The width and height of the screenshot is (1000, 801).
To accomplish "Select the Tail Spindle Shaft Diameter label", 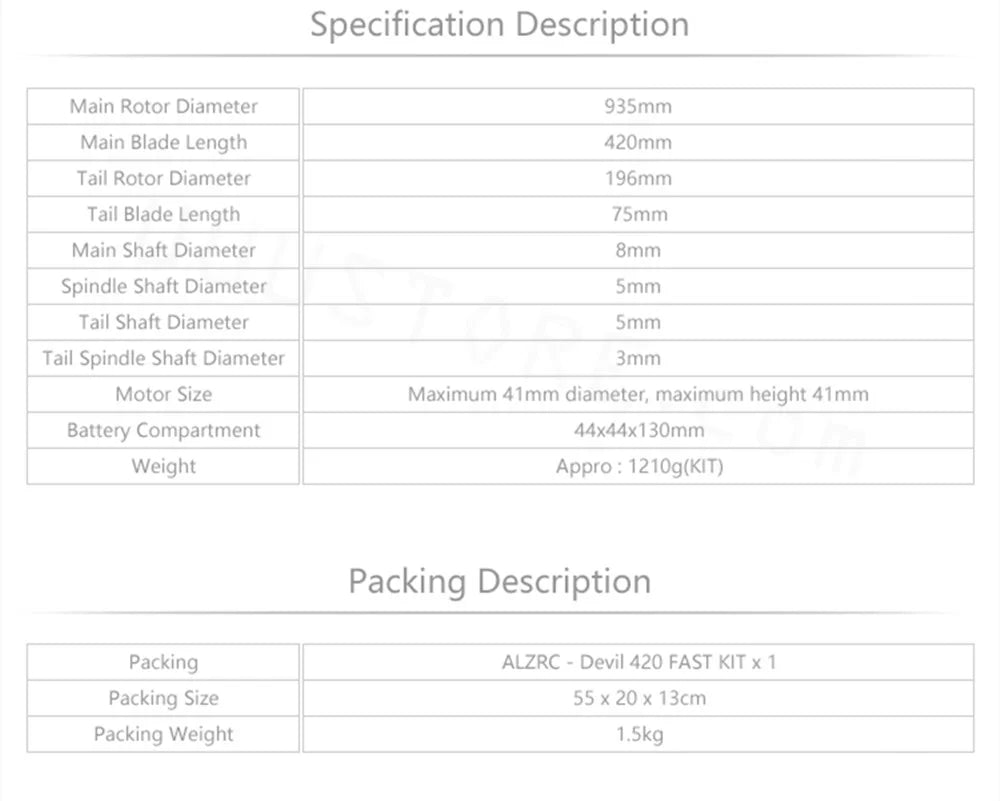I will 163,358.
